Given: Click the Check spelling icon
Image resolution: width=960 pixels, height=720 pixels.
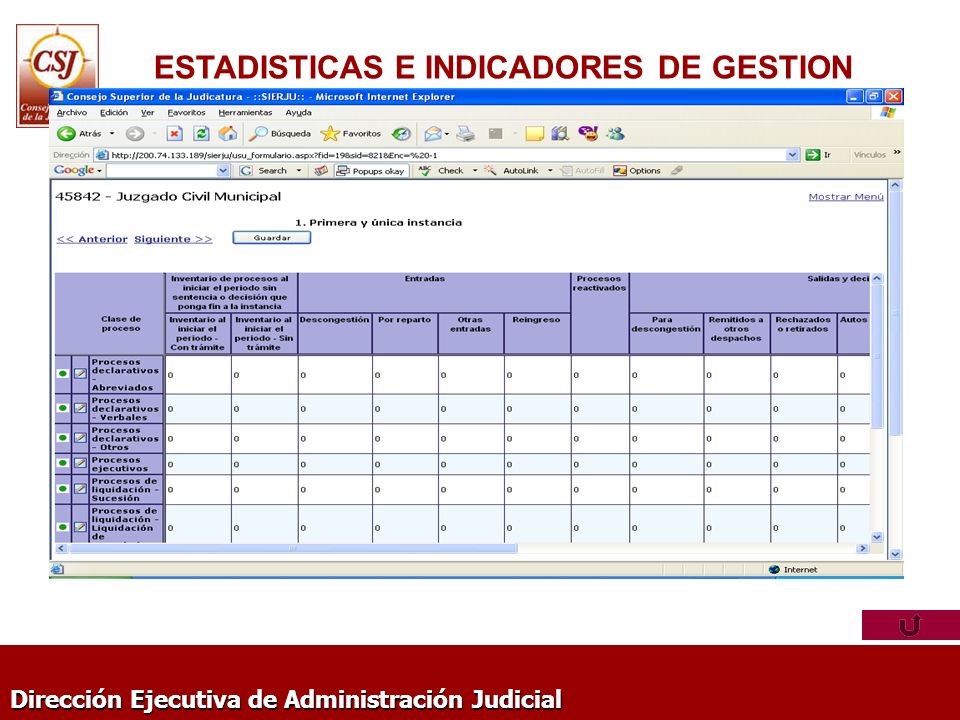Looking at the screenshot, I should pyautogui.click(x=425, y=171).
